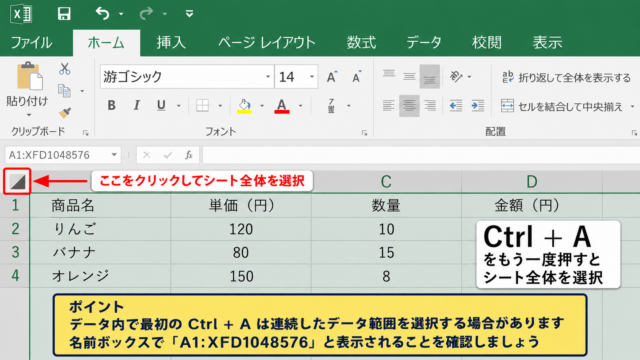Open the 数式 tab
Viewport: 640px width, 360px height.
[361, 42]
